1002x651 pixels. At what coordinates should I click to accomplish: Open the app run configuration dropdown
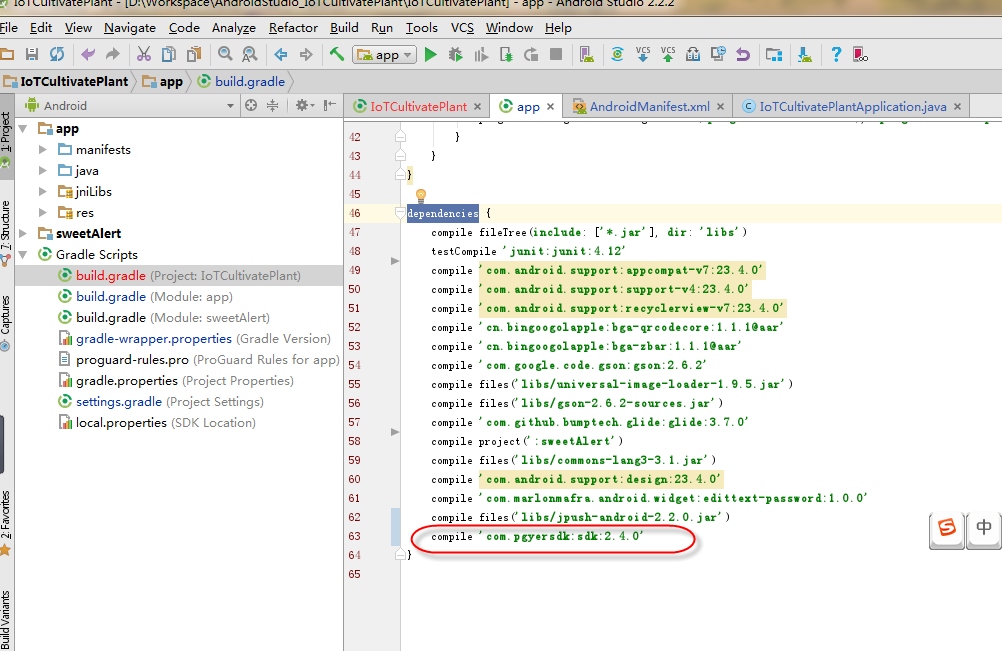(384, 55)
